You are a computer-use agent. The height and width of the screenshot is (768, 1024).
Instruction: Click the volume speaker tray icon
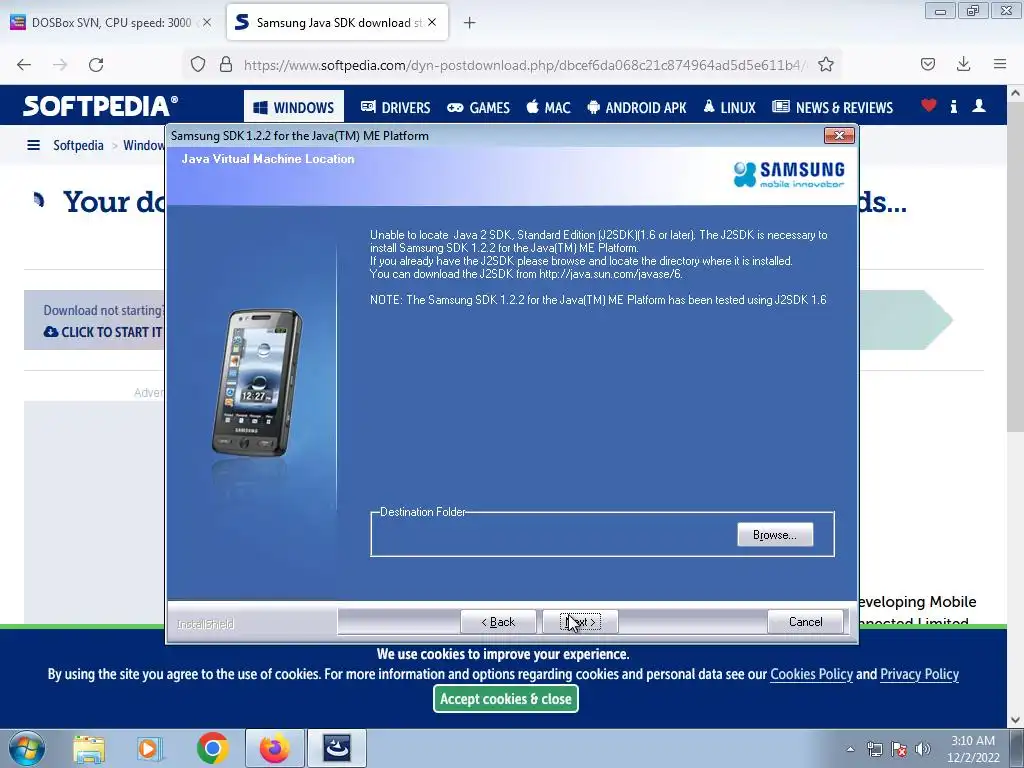(923, 749)
